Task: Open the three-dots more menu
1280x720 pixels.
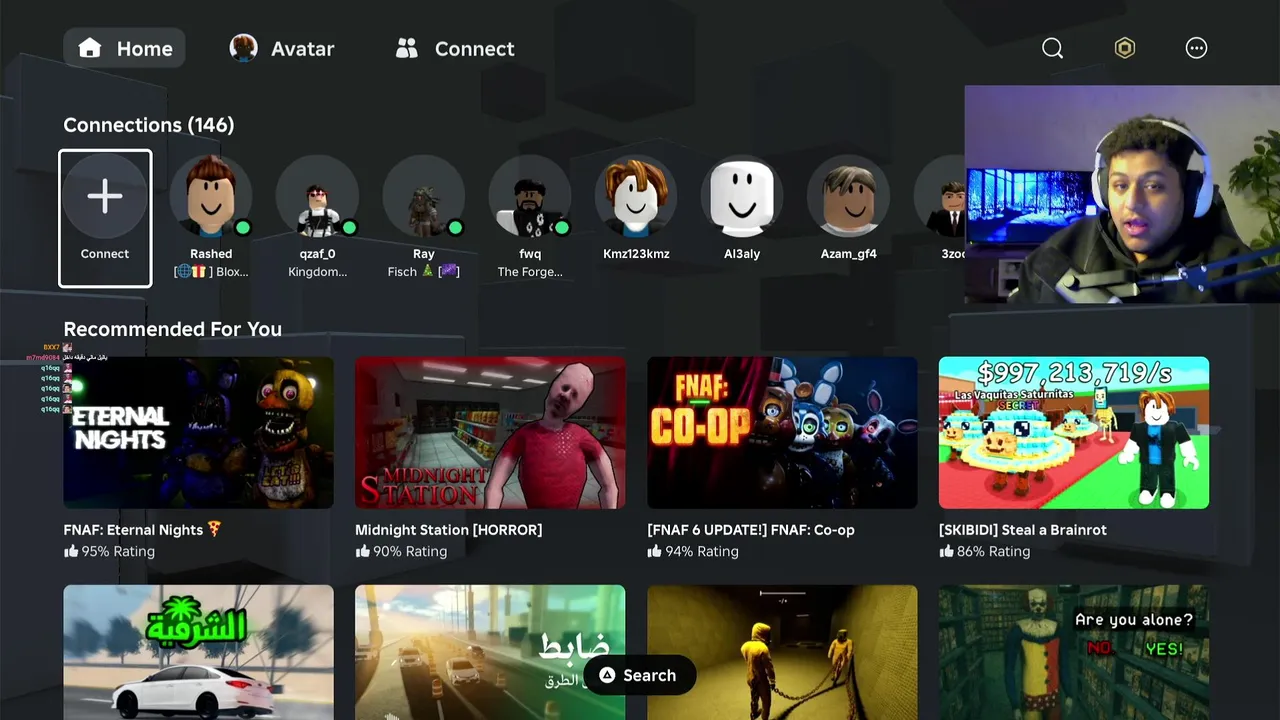Action: (x=1196, y=48)
